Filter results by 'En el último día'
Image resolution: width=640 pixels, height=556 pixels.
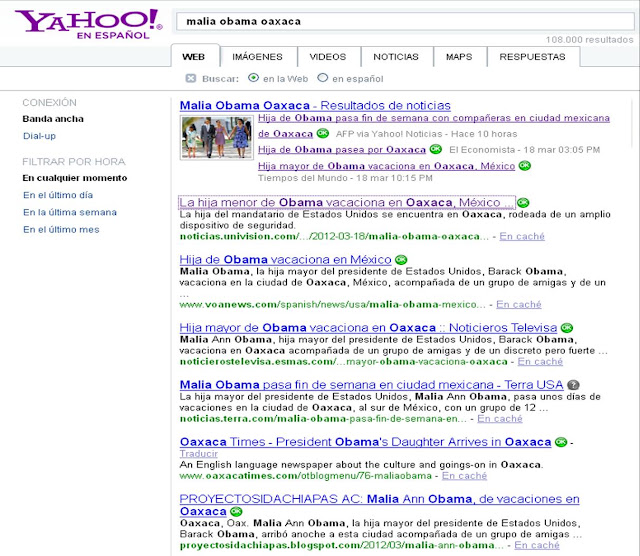pyautogui.click(x=58, y=195)
